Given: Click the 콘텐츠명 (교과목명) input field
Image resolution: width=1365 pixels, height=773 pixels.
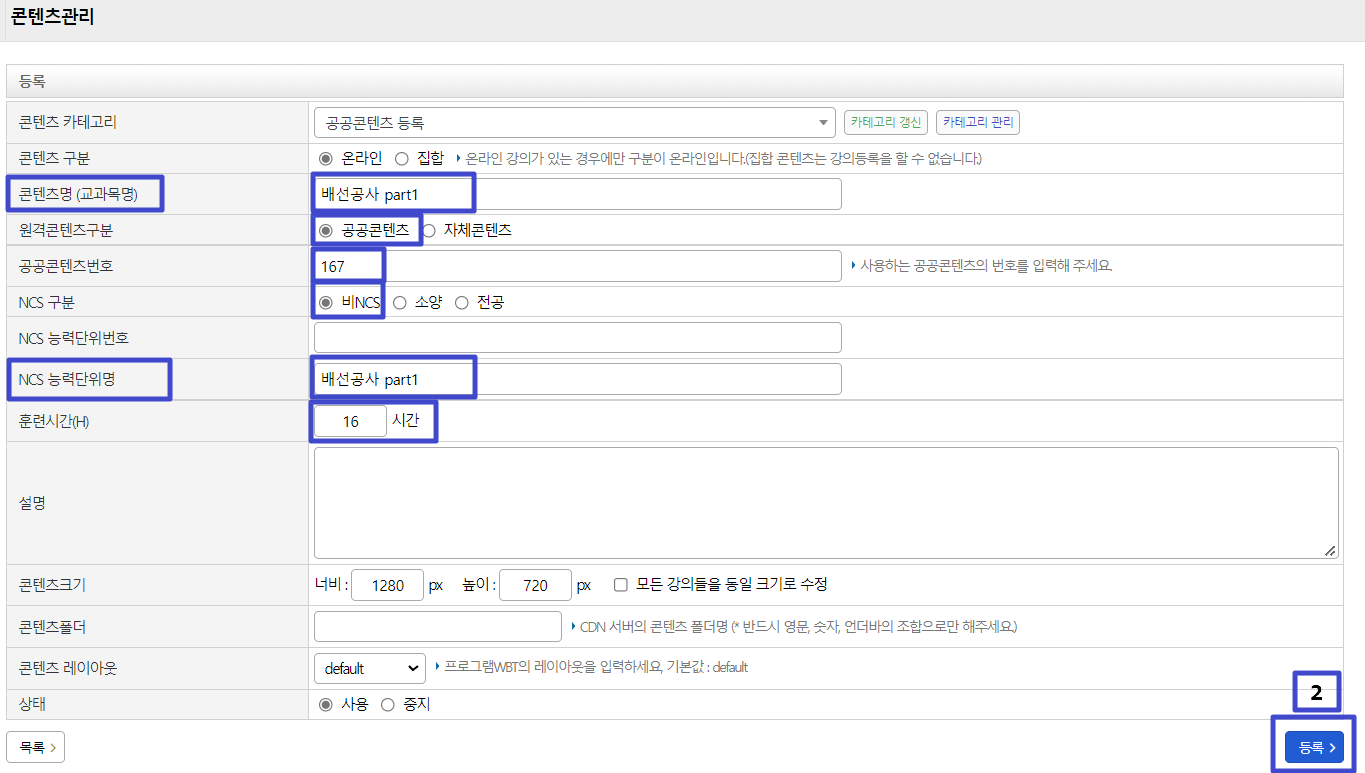Looking at the screenshot, I should pyautogui.click(x=577, y=194).
